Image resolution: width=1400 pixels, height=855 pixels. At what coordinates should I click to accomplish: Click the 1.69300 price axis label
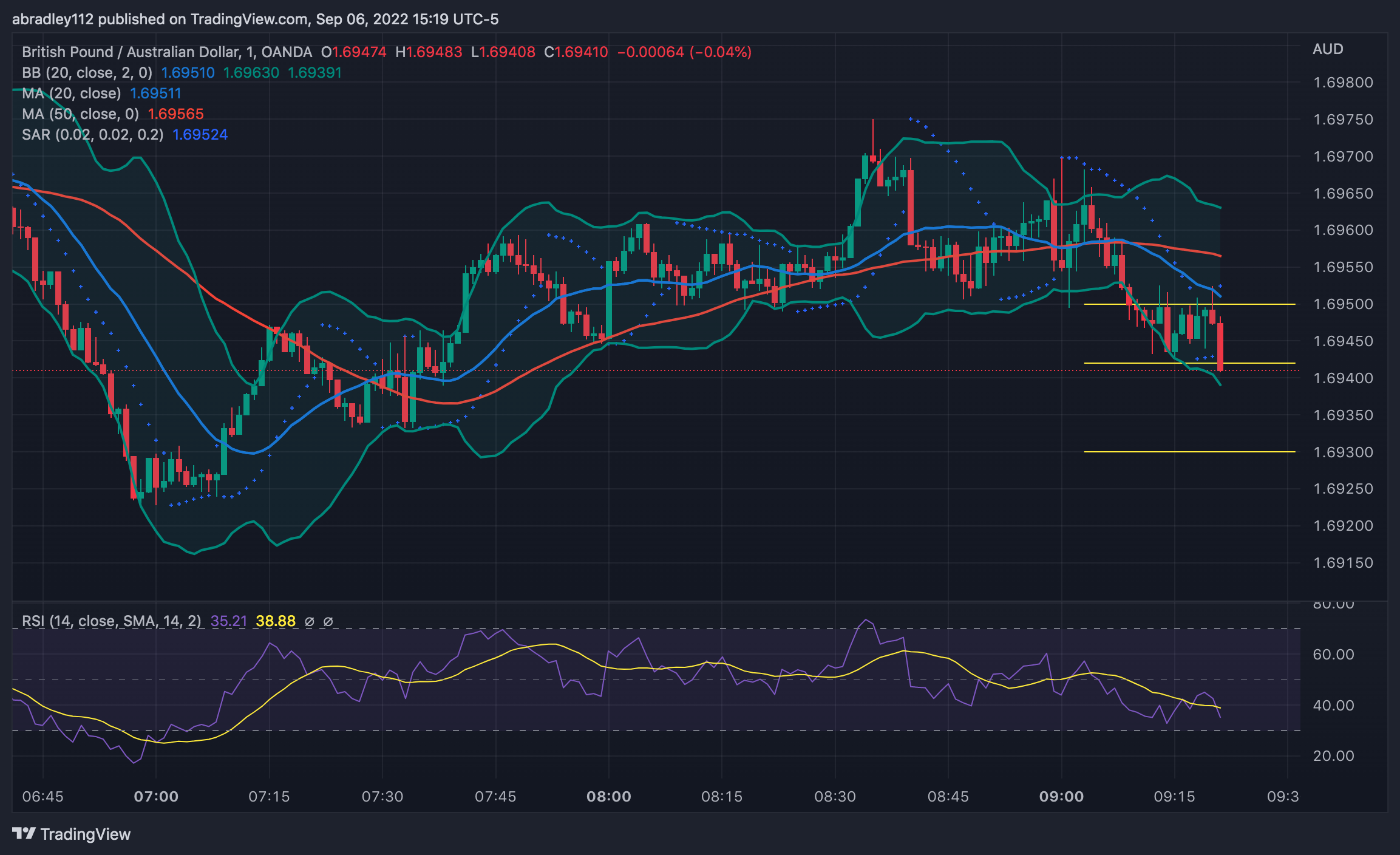click(x=1343, y=452)
